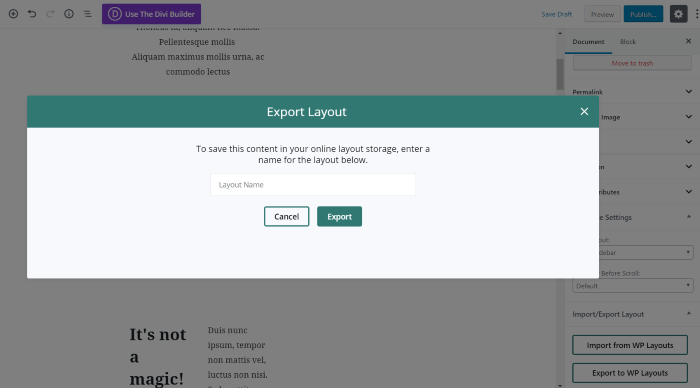Click the "Pellentesque mollis" text line
This screenshot has width=700, height=388.
click(197, 42)
